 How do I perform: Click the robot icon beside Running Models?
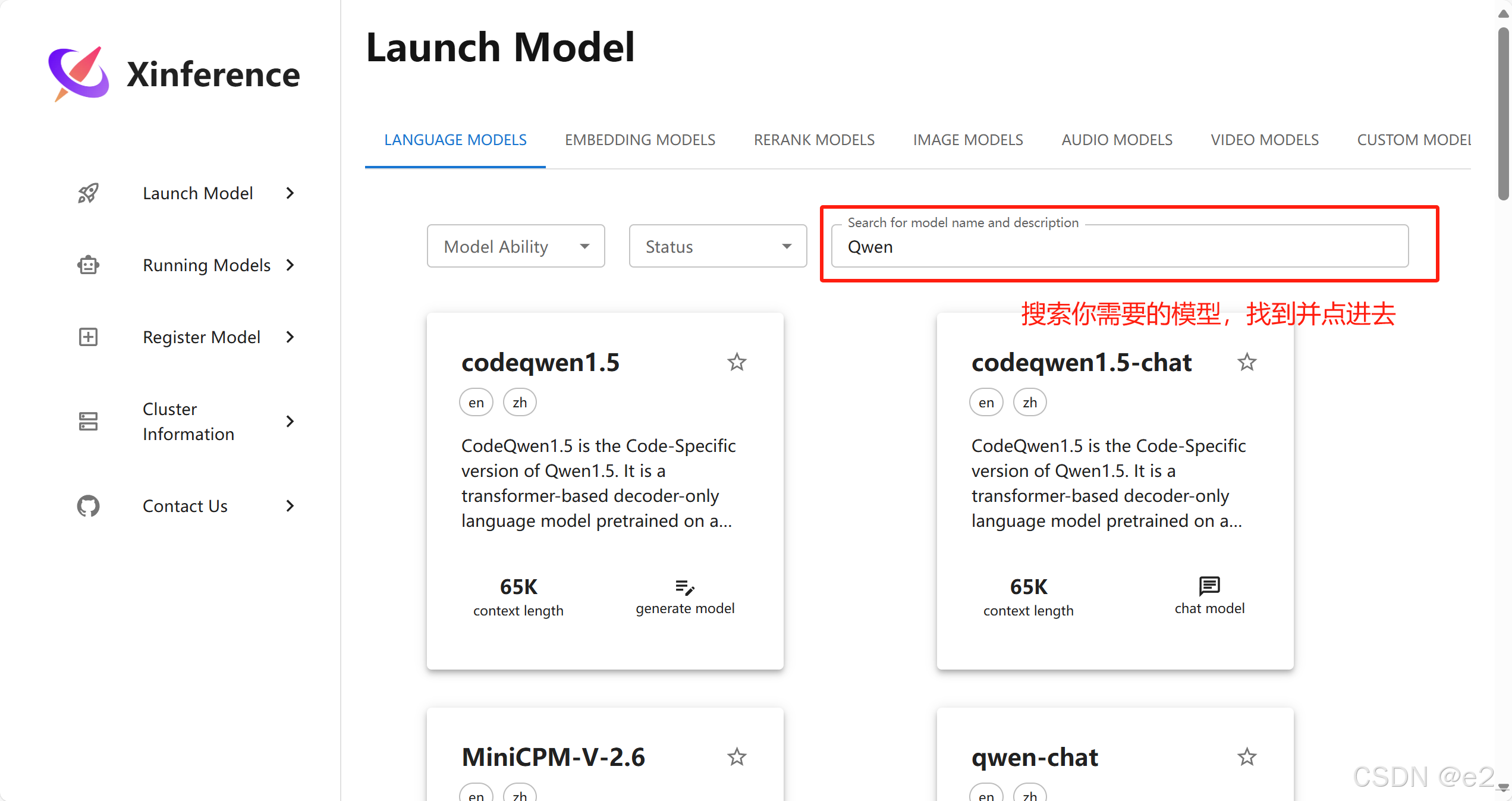pos(88,265)
